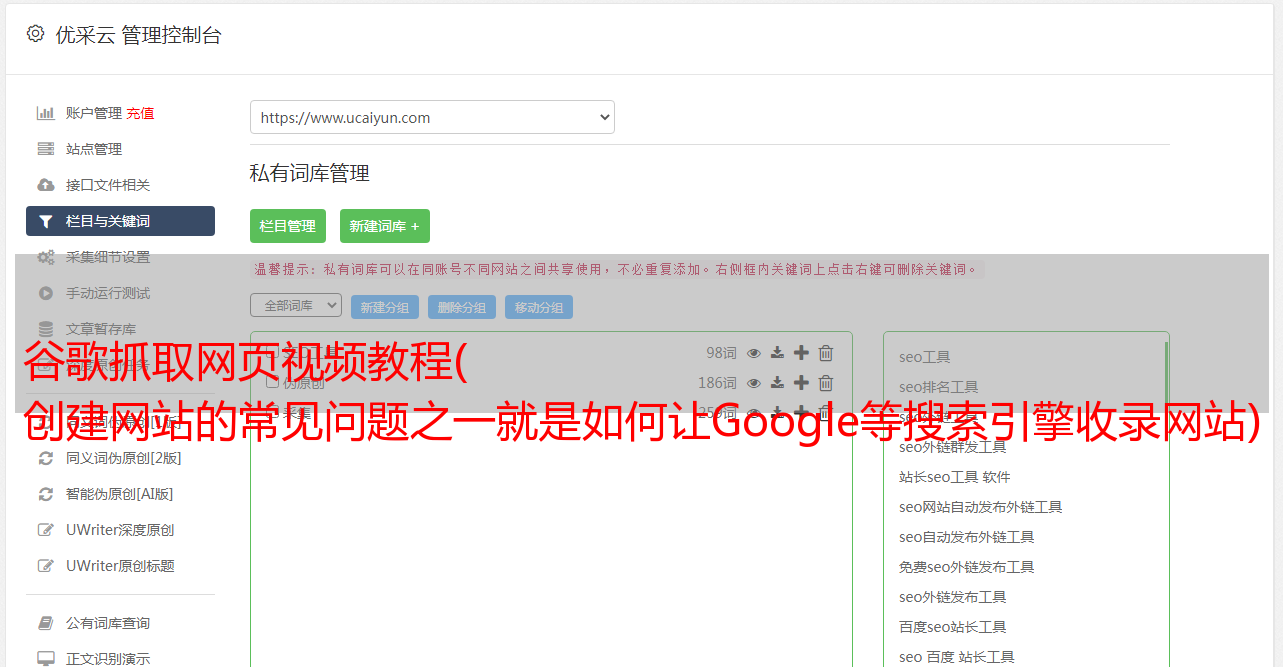
Task: Select keyword seo外链群发工具
Action: click(953, 447)
